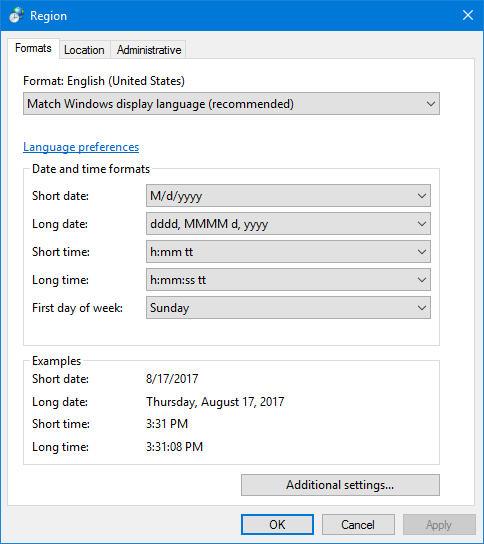Open the Long time format dropdown

(x=288, y=280)
